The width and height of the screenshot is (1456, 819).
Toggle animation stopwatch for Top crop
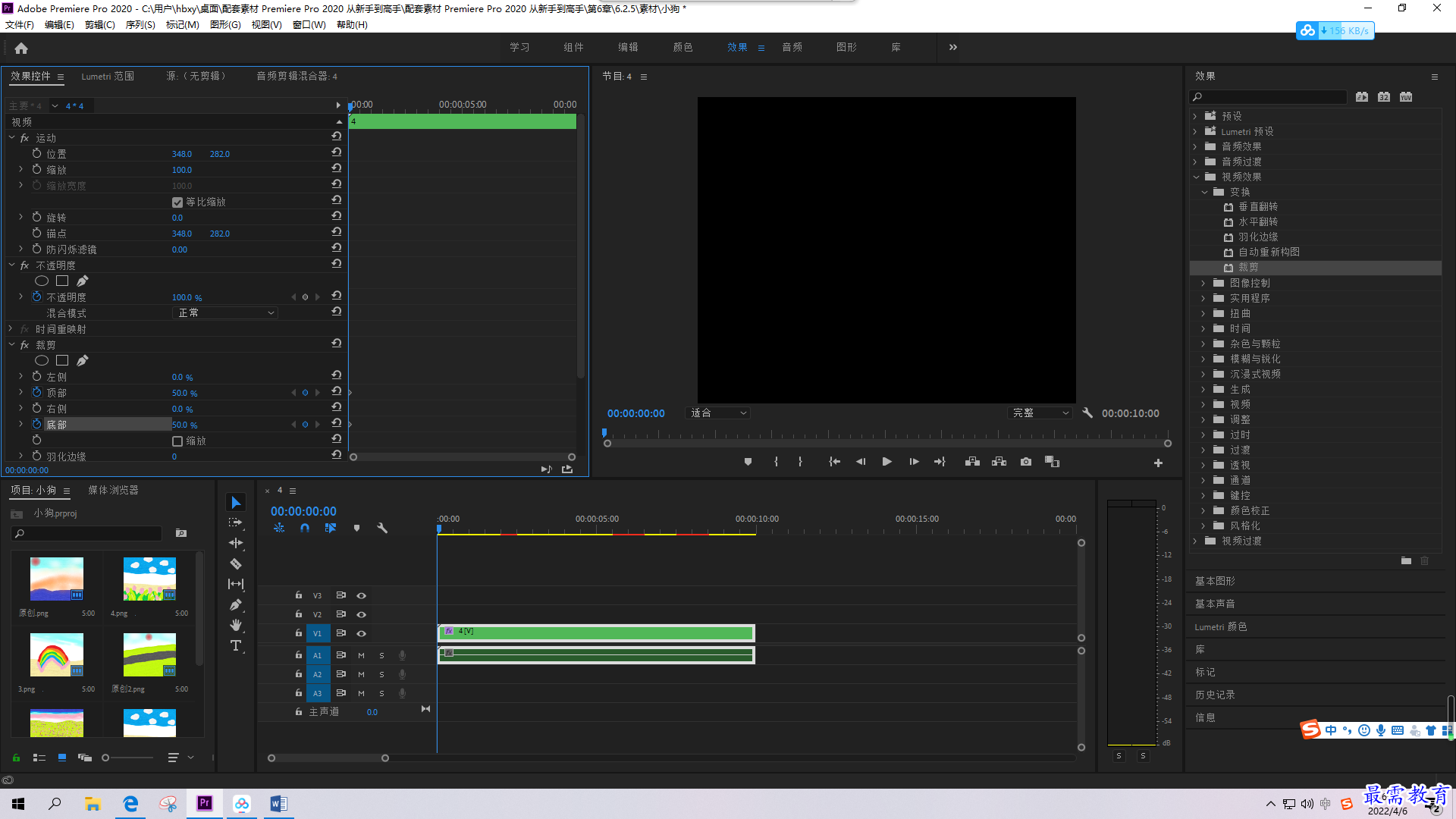(x=36, y=393)
